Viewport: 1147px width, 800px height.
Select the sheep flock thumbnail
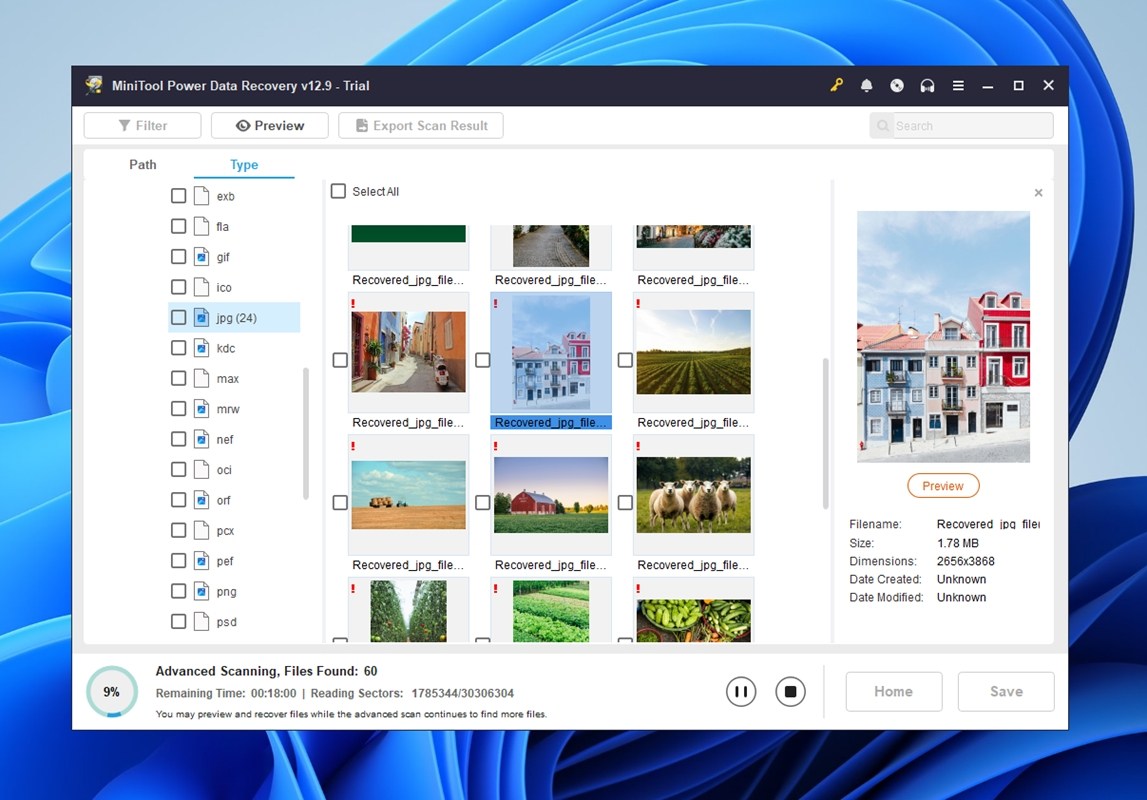pyautogui.click(x=693, y=495)
